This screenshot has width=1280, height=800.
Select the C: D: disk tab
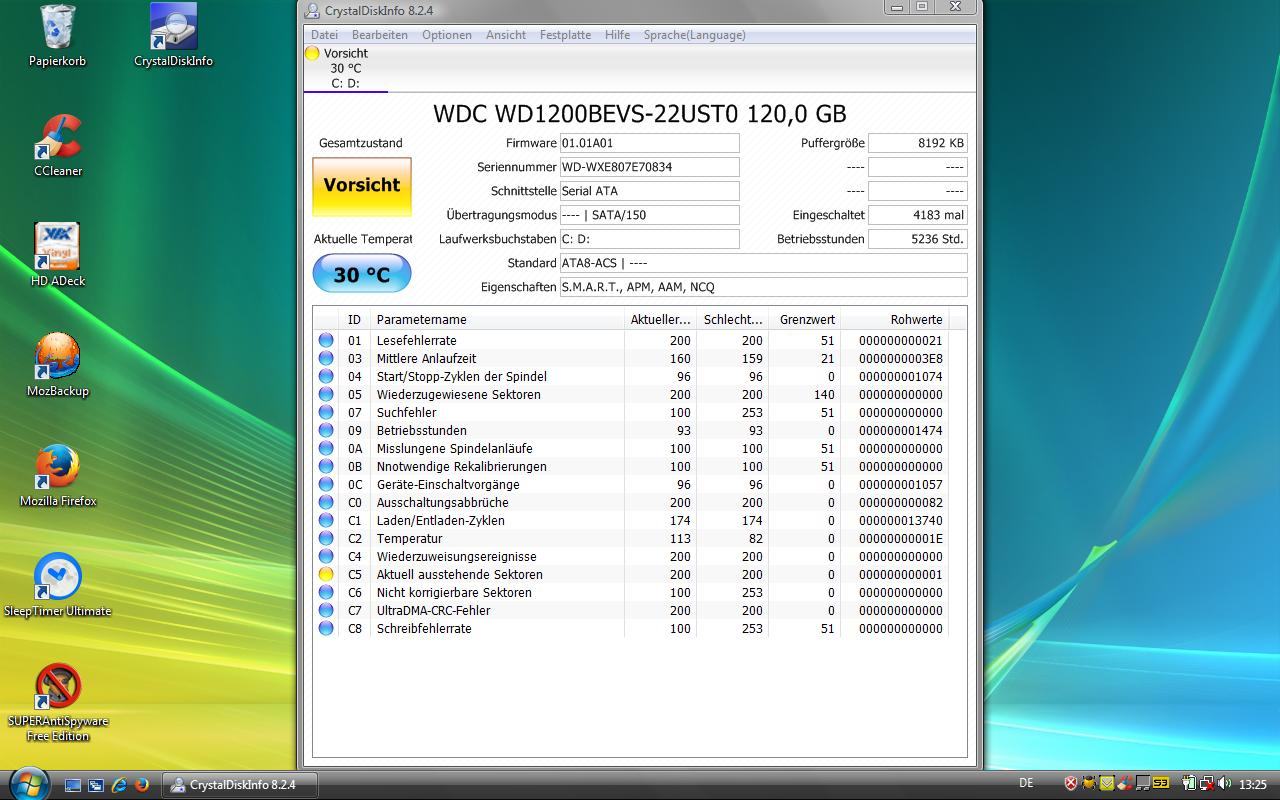click(x=345, y=68)
